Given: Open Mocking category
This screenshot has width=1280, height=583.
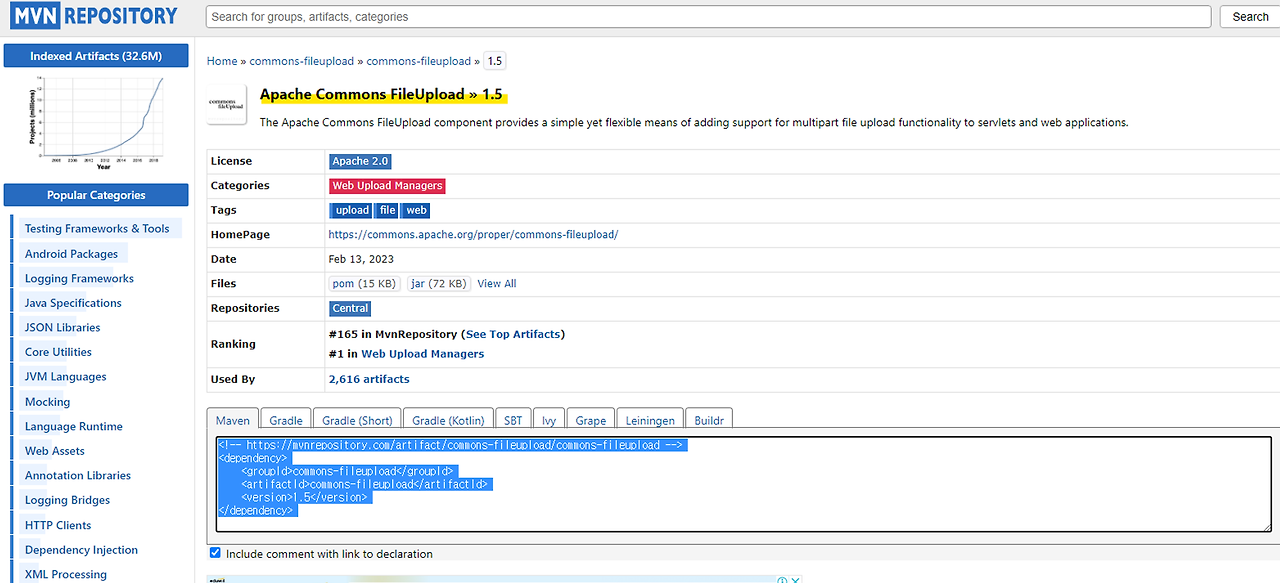Looking at the screenshot, I should [x=47, y=402].
